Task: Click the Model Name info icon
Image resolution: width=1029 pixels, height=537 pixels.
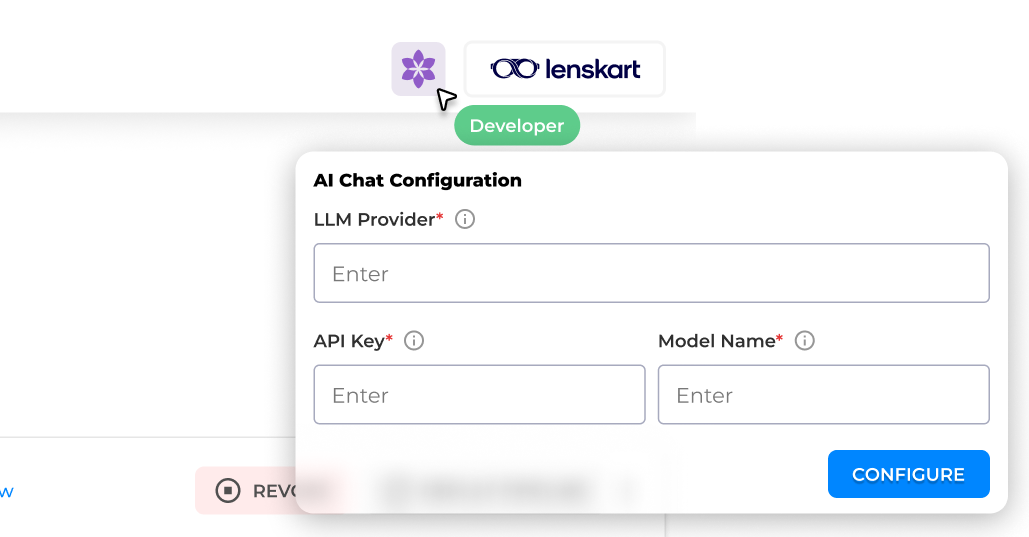Action: (805, 341)
